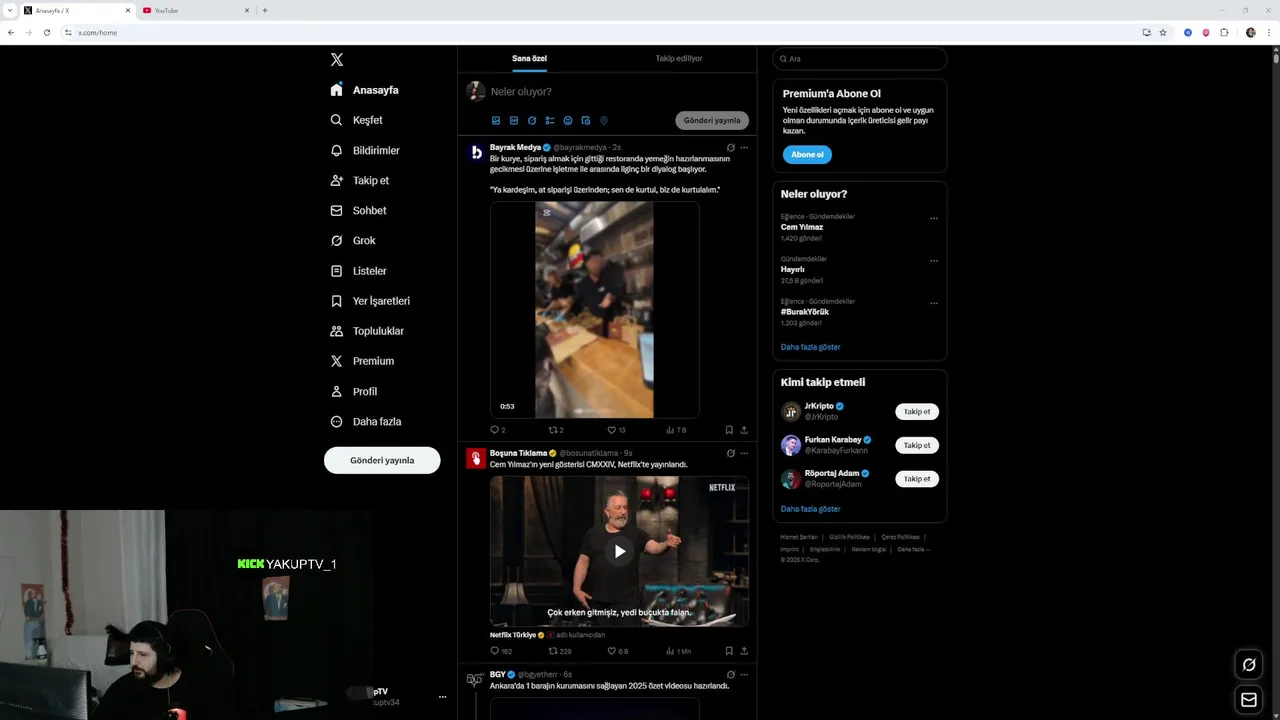Open Anasayfa in the left sidebar
This screenshot has height=720, width=1280.
pos(365,90)
